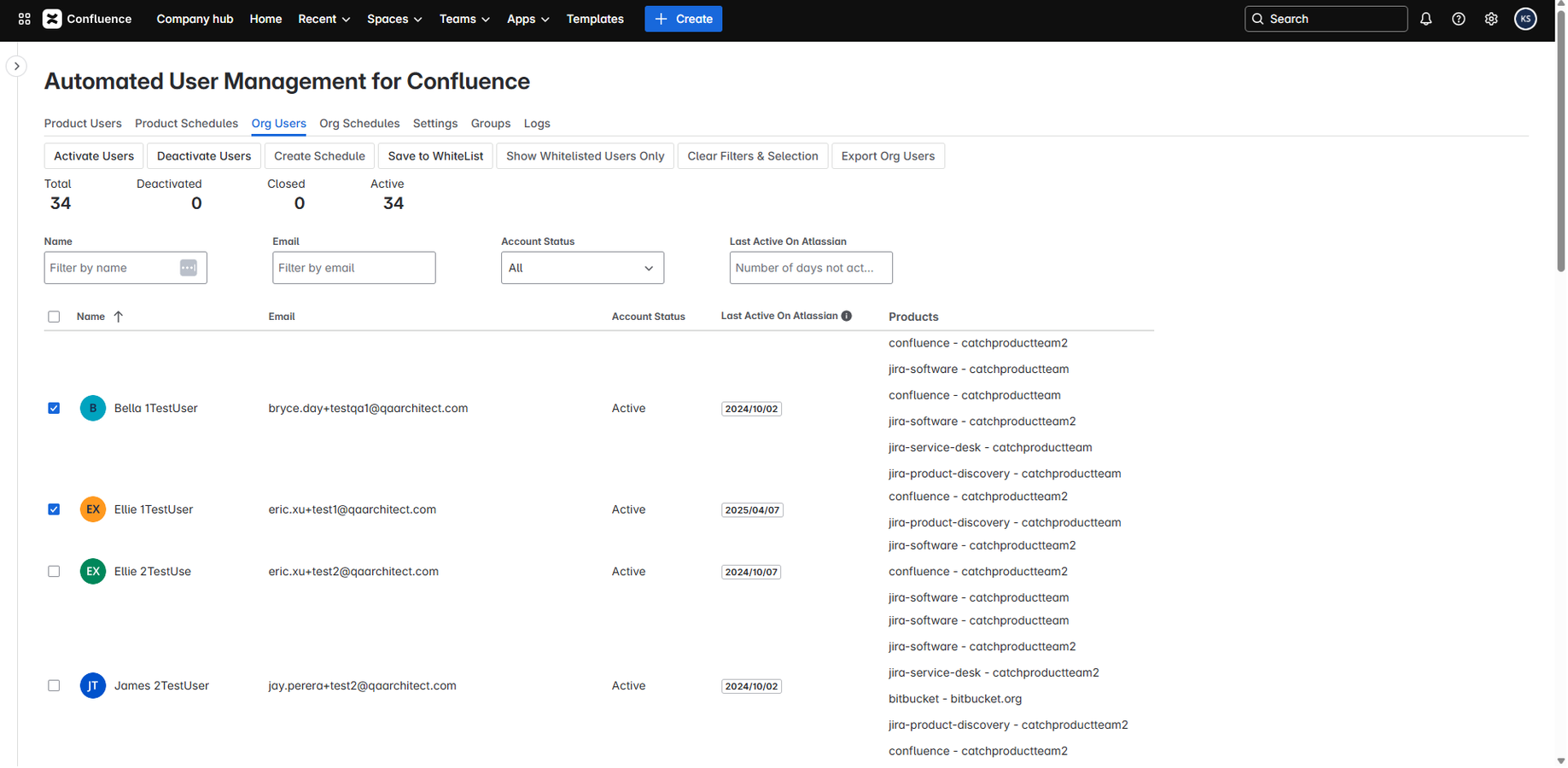1568x768 pixels.
Task: Open the Settings tab
Action: click(x=435, y=124)
